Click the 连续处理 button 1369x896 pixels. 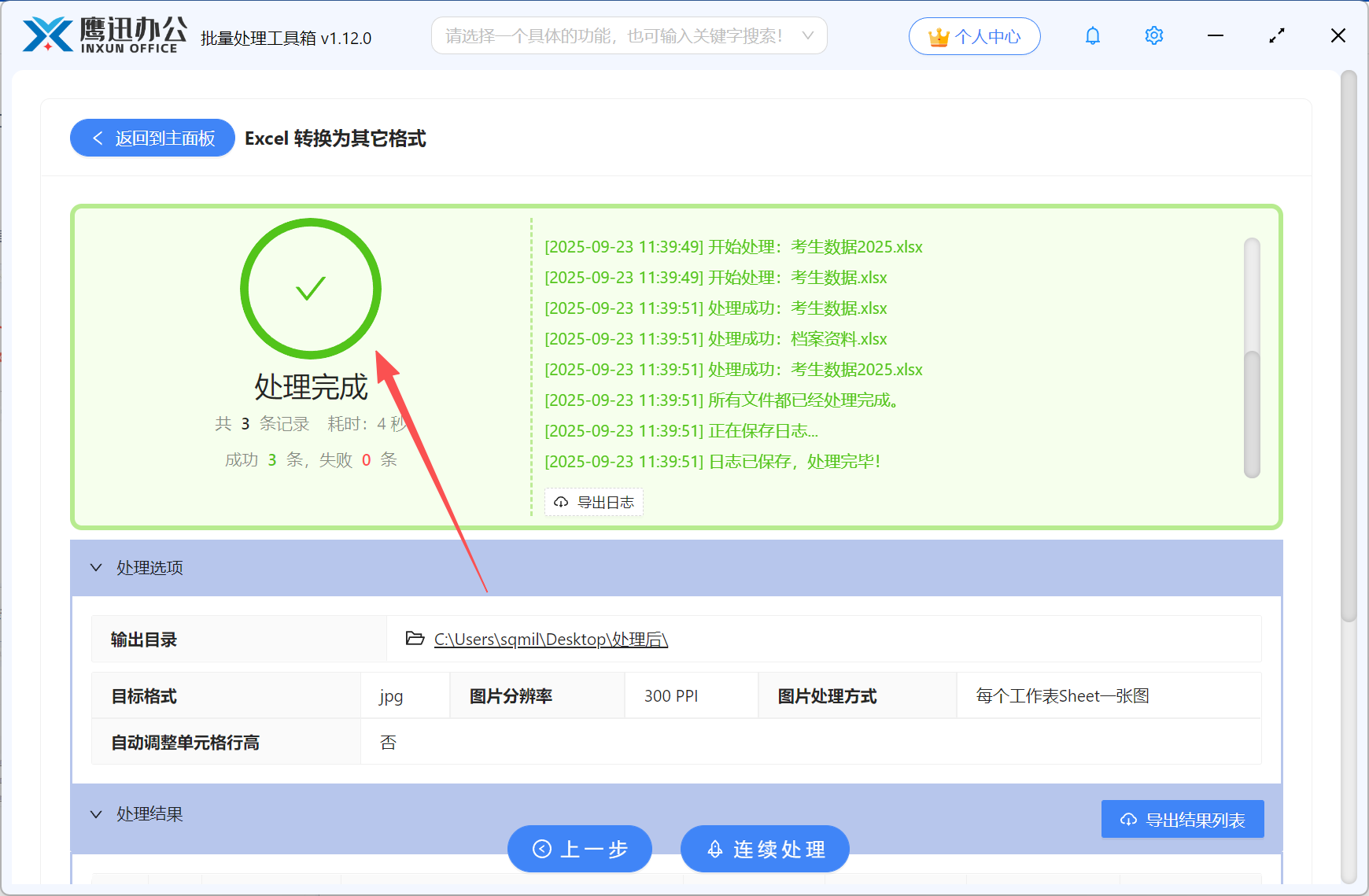[x=764, y=849]
